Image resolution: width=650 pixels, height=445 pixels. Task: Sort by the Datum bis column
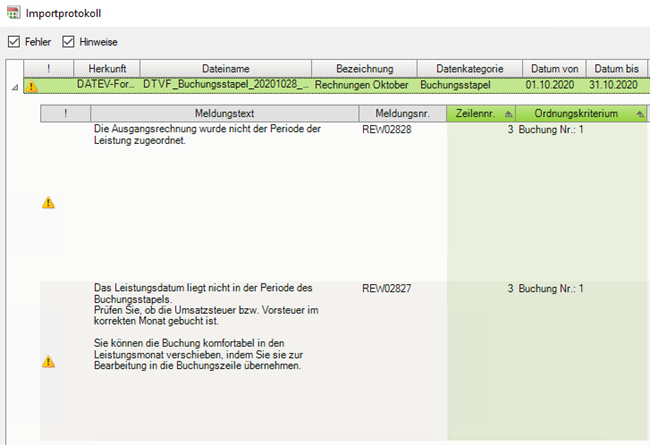(616, 68)
